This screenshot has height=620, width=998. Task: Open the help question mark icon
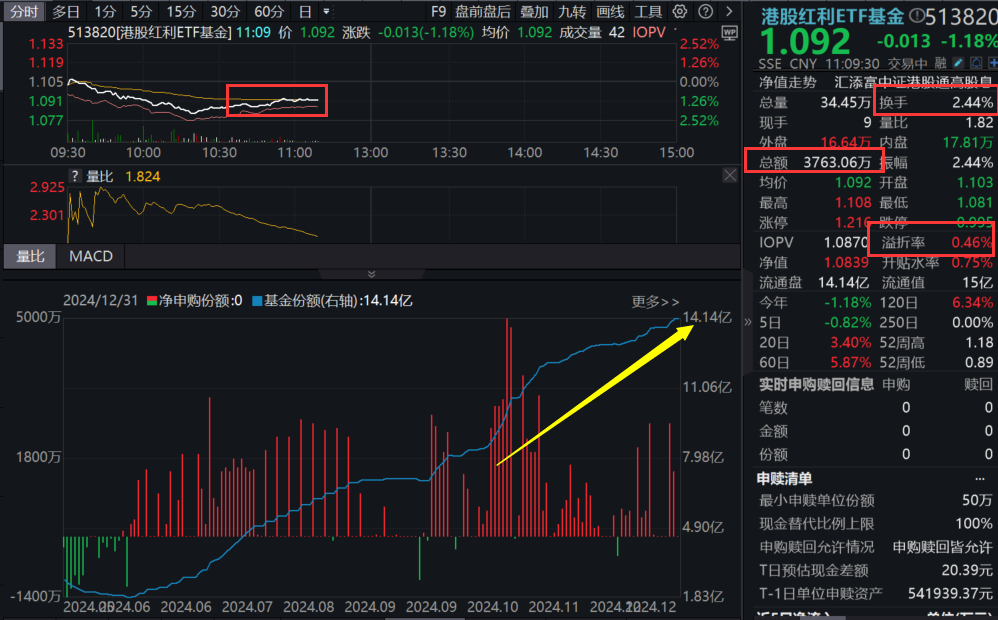705,11
